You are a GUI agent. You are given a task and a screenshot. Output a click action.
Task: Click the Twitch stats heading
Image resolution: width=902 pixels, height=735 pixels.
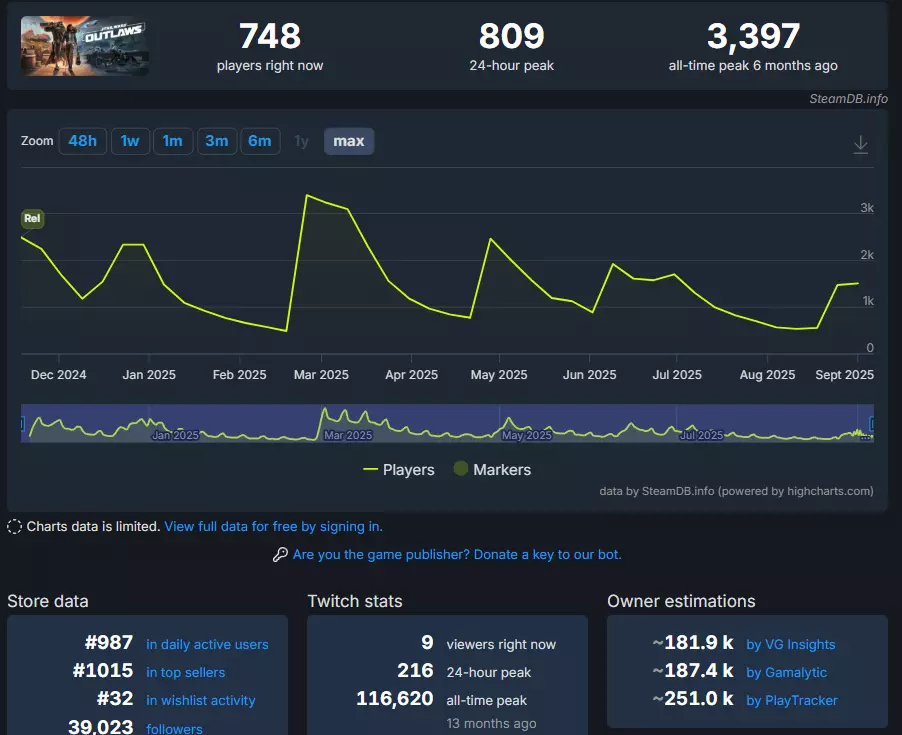click(355, 601)
